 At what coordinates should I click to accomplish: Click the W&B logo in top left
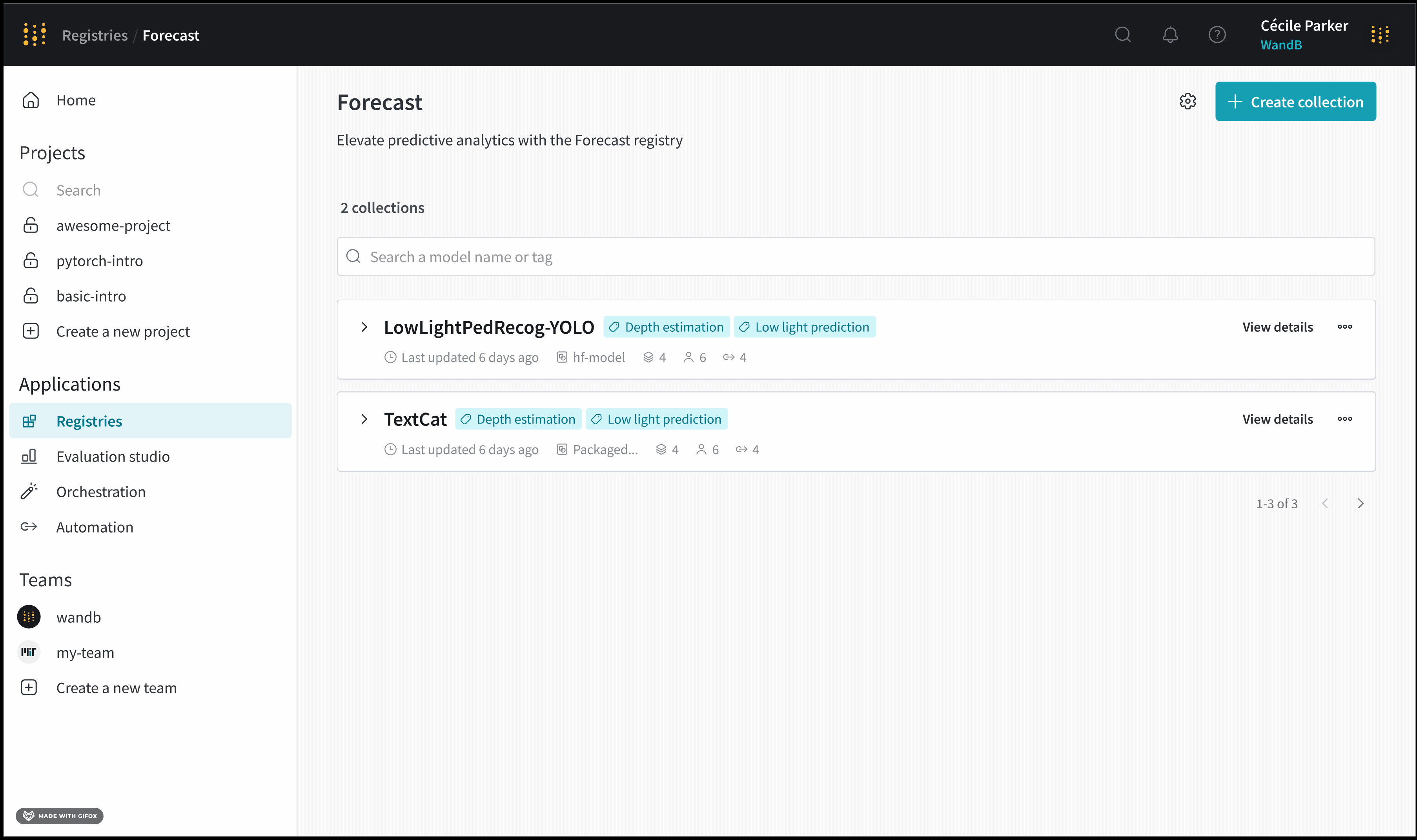(x=35, y=35)
